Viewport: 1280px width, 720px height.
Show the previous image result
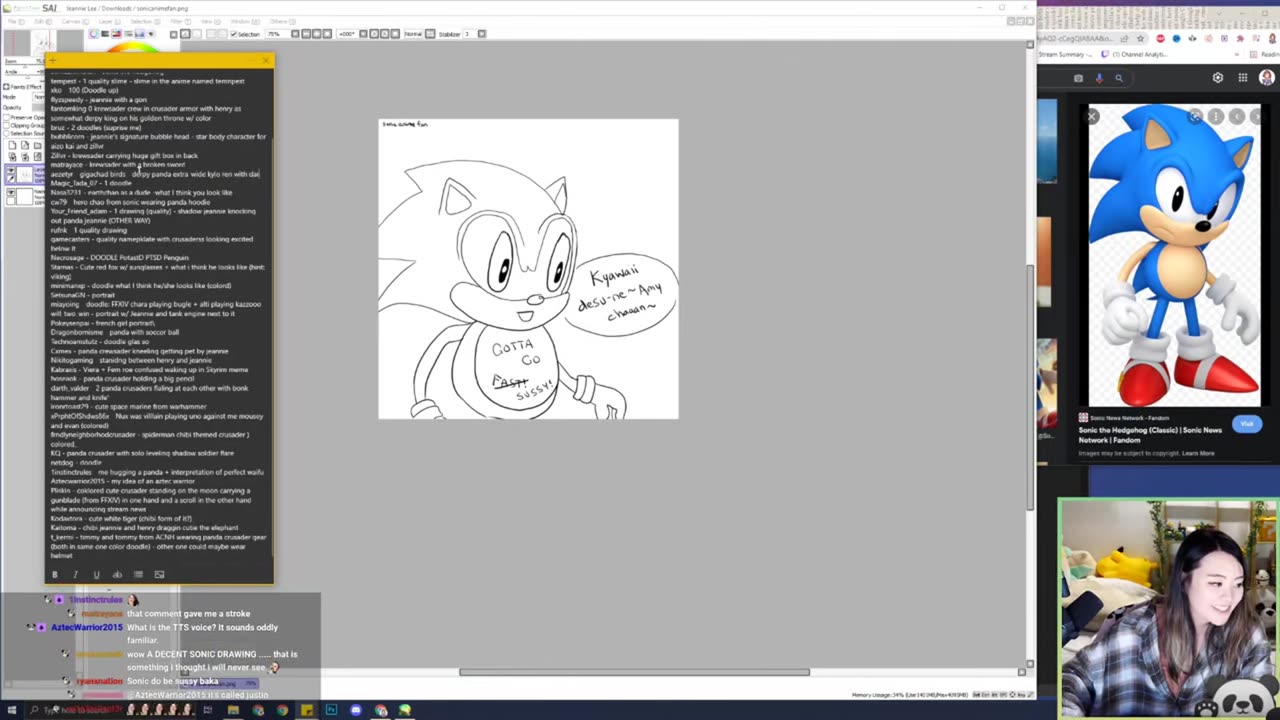pyautogui.click(x=1237, y=116)
